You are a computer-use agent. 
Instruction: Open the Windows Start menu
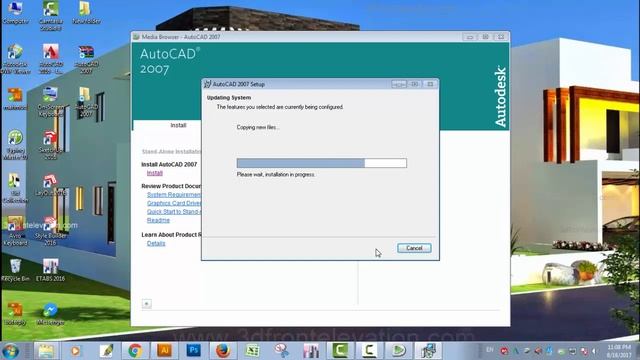point(10,351)
